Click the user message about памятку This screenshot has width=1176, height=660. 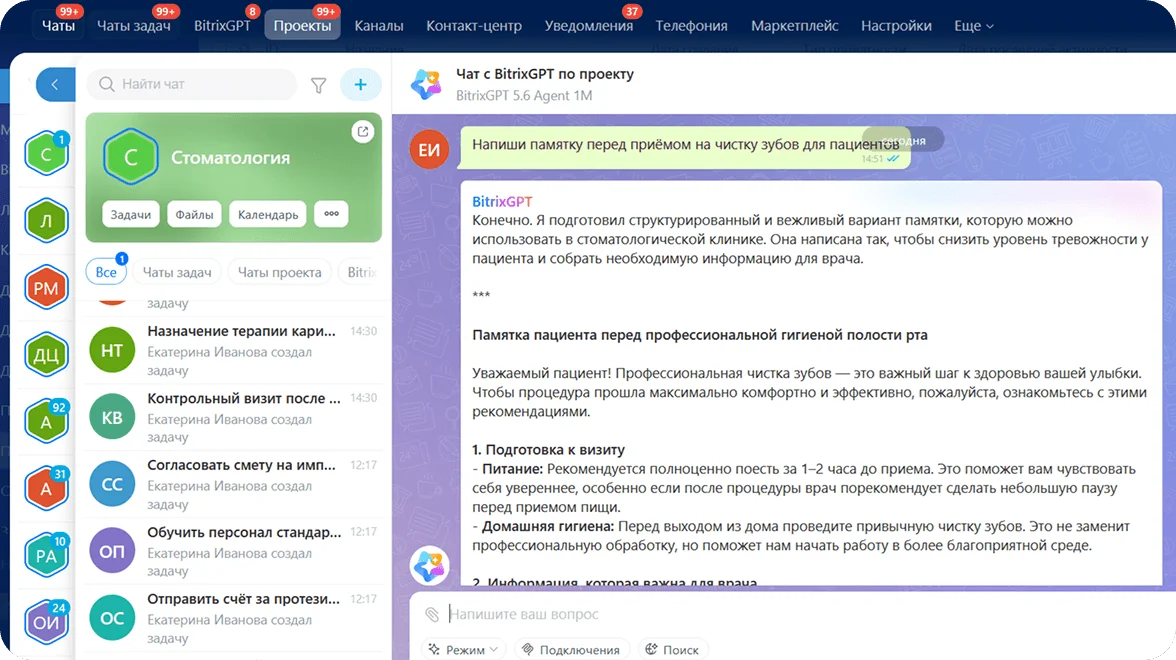click(x=685, y=147)
